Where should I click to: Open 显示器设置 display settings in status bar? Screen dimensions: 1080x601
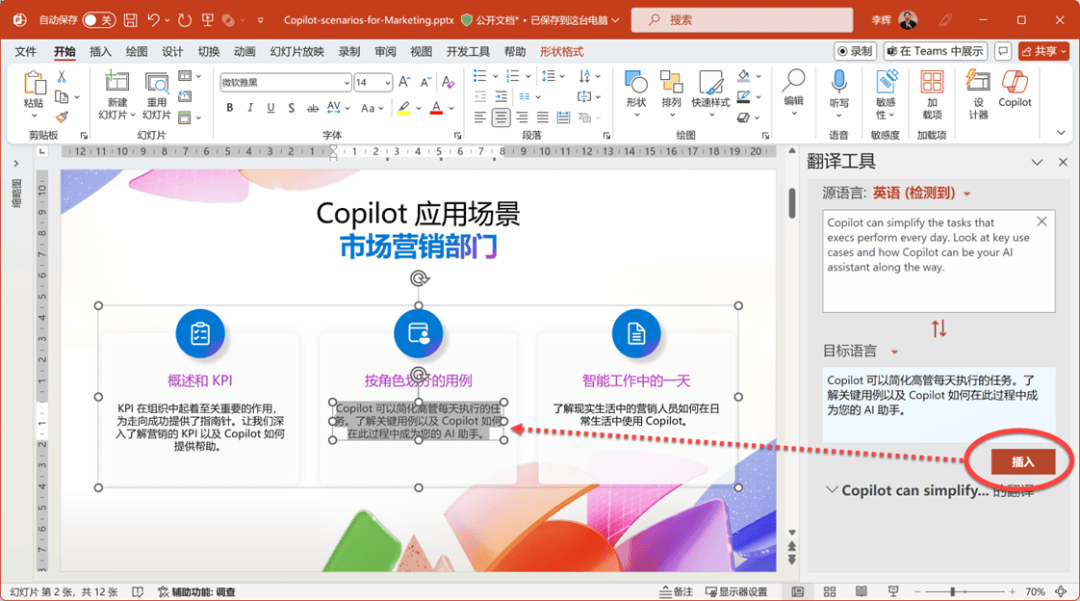(736, 591)
